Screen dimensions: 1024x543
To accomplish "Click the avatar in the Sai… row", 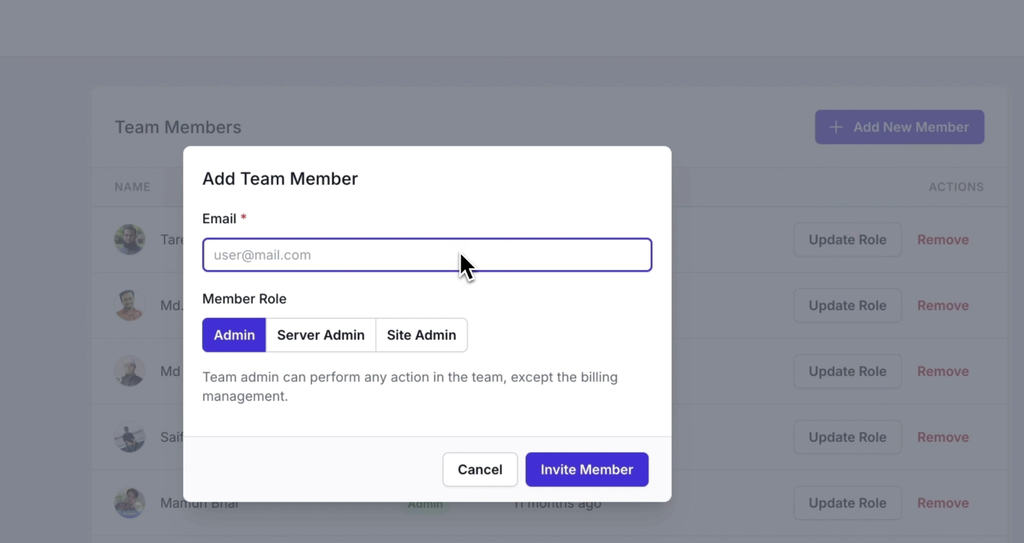I will click(129, 437).
